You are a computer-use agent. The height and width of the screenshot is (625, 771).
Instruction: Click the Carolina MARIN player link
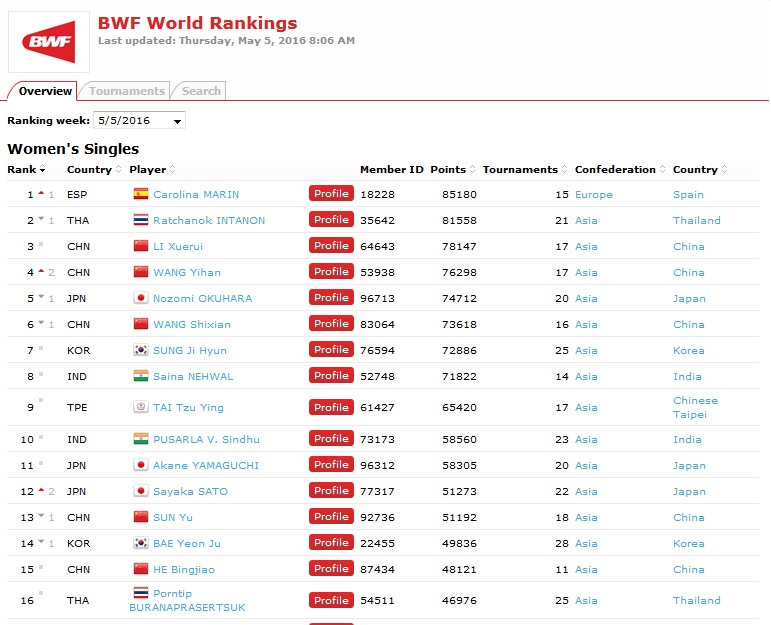click(196, 194)
